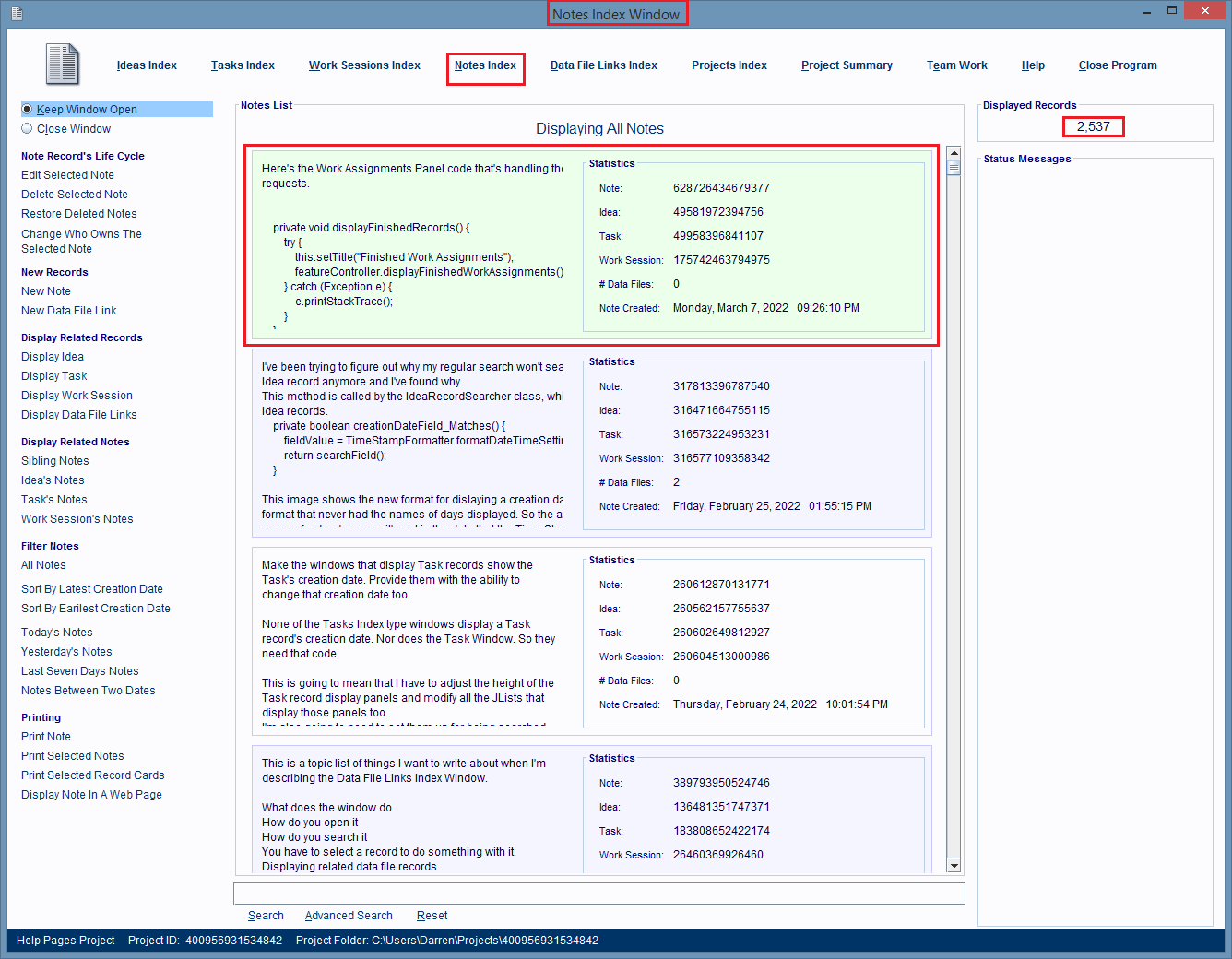Click the Displaying All Notes heading

tap(599, 129)
